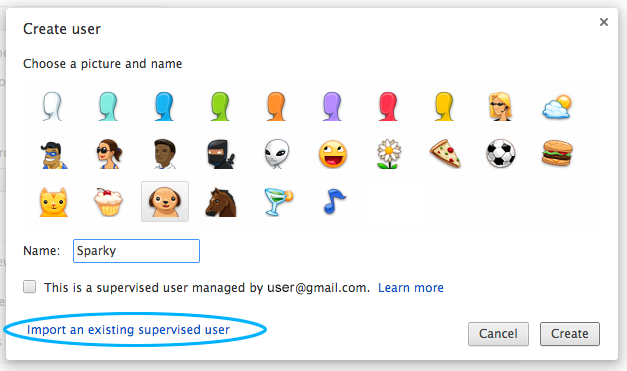The height and width of the screenshot is (371, 627).
Task: Click Import an existing supervised user
Action: (128, 330)
